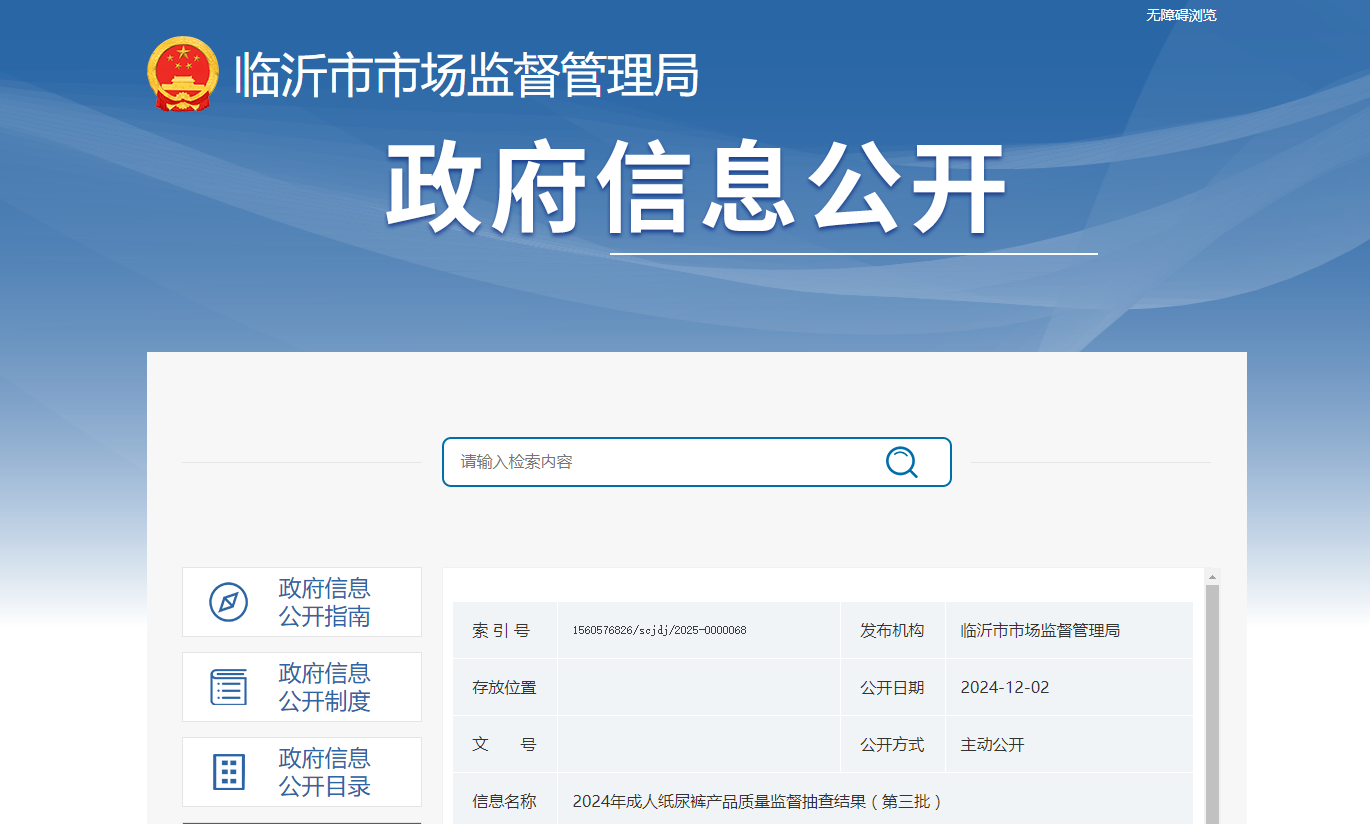
Task: Click the 公开日期 label cell
Action: pyautogui.click(x=893, y=687)
